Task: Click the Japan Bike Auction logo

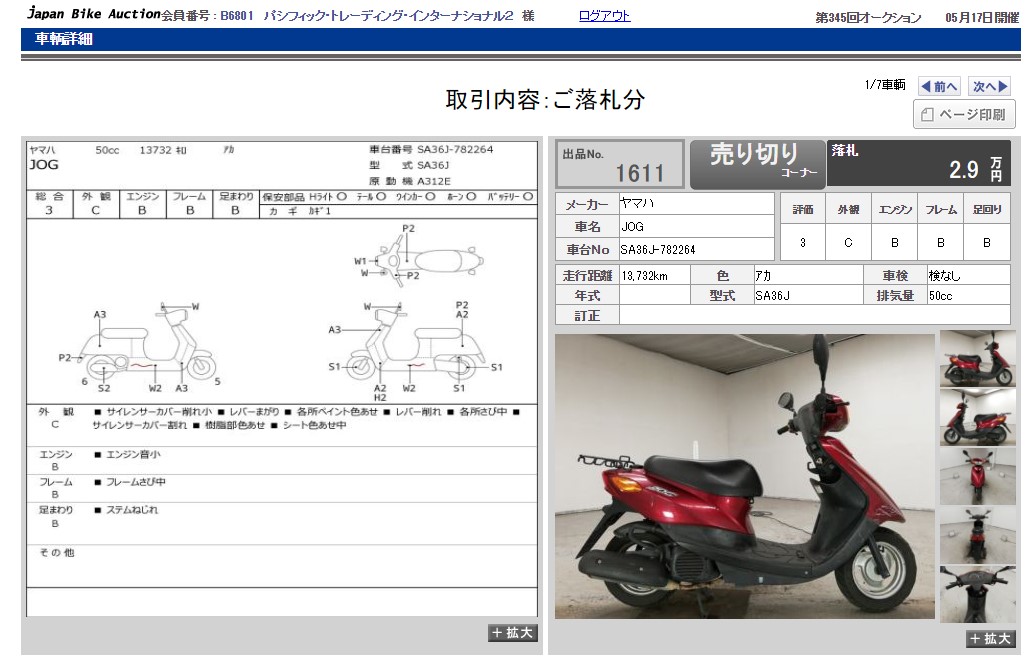Action: point(94,13)
